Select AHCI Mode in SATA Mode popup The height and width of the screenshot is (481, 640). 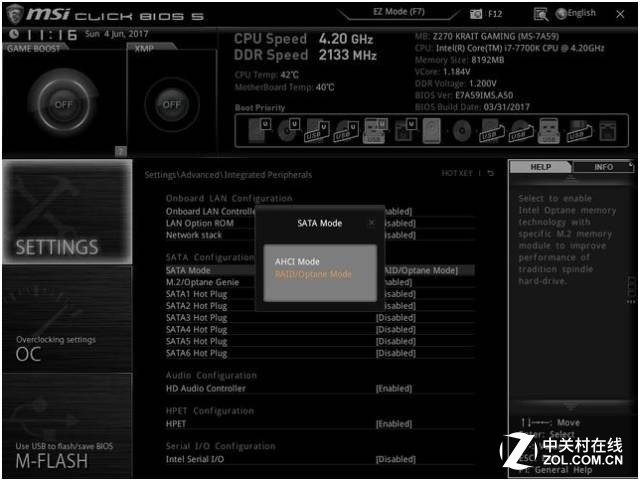[297, 261]
